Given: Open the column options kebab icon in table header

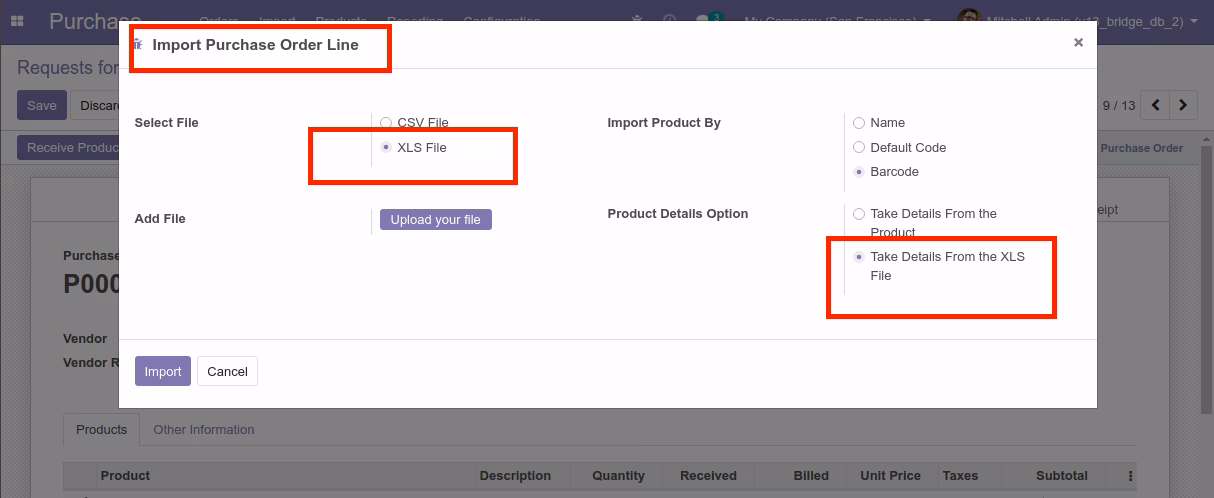Looking at the screenshot, I should coord(1131,476).
